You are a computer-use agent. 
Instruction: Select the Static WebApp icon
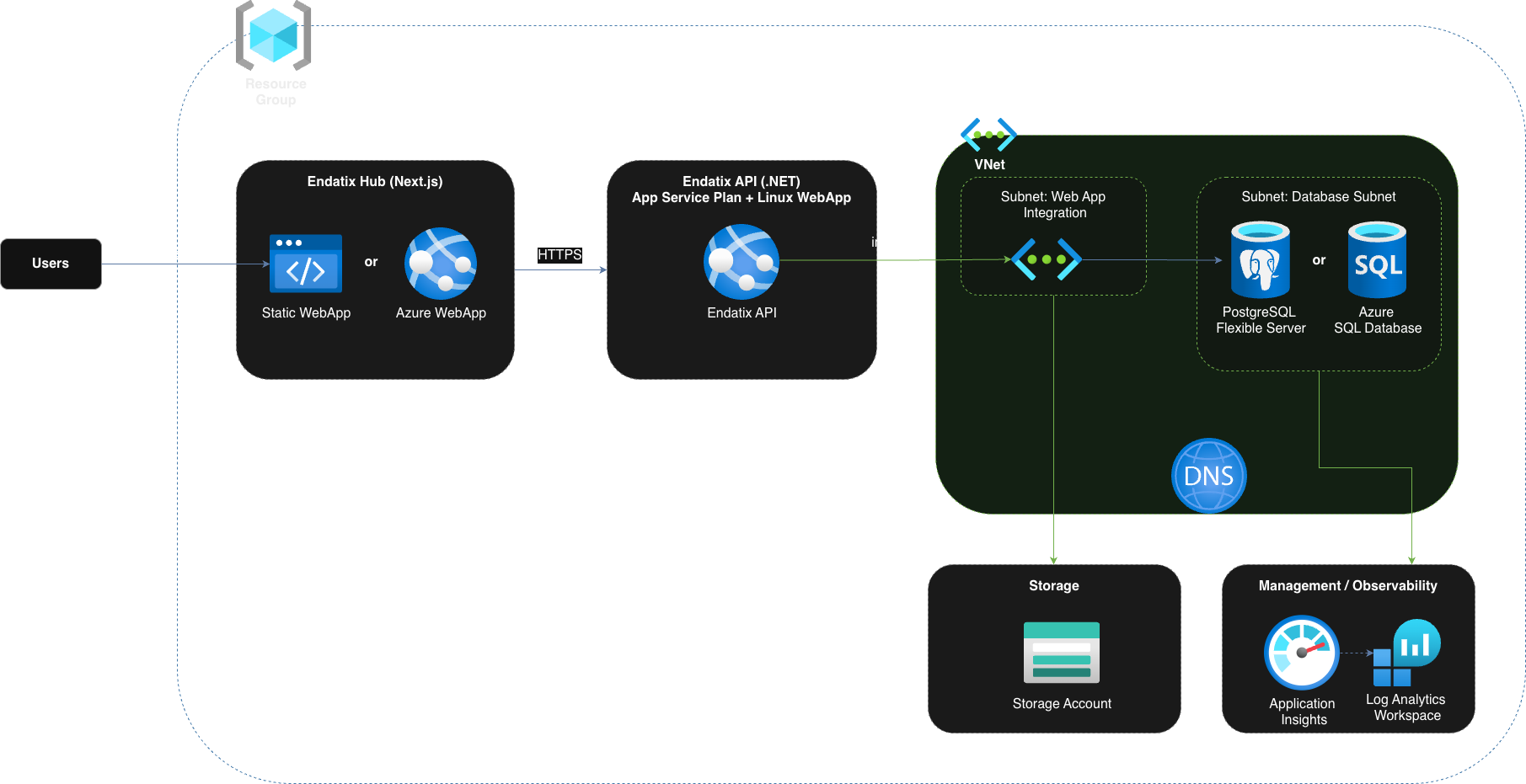[x=306, y=264]
